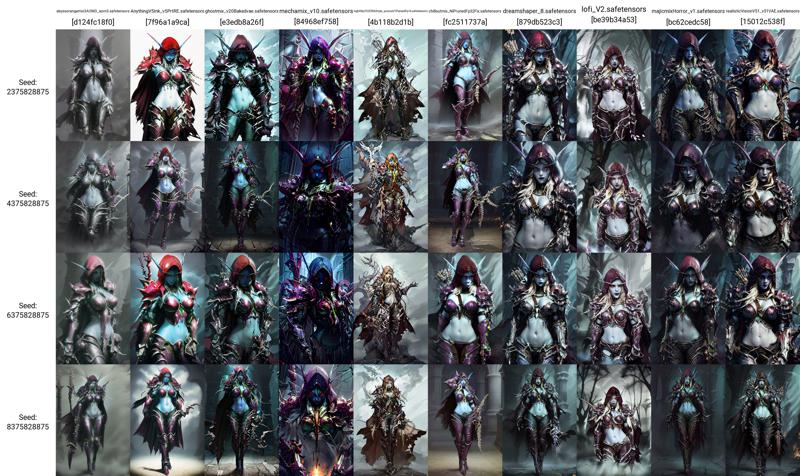Open the lofi_V2 image for seed 6375828875

point(613,308)
